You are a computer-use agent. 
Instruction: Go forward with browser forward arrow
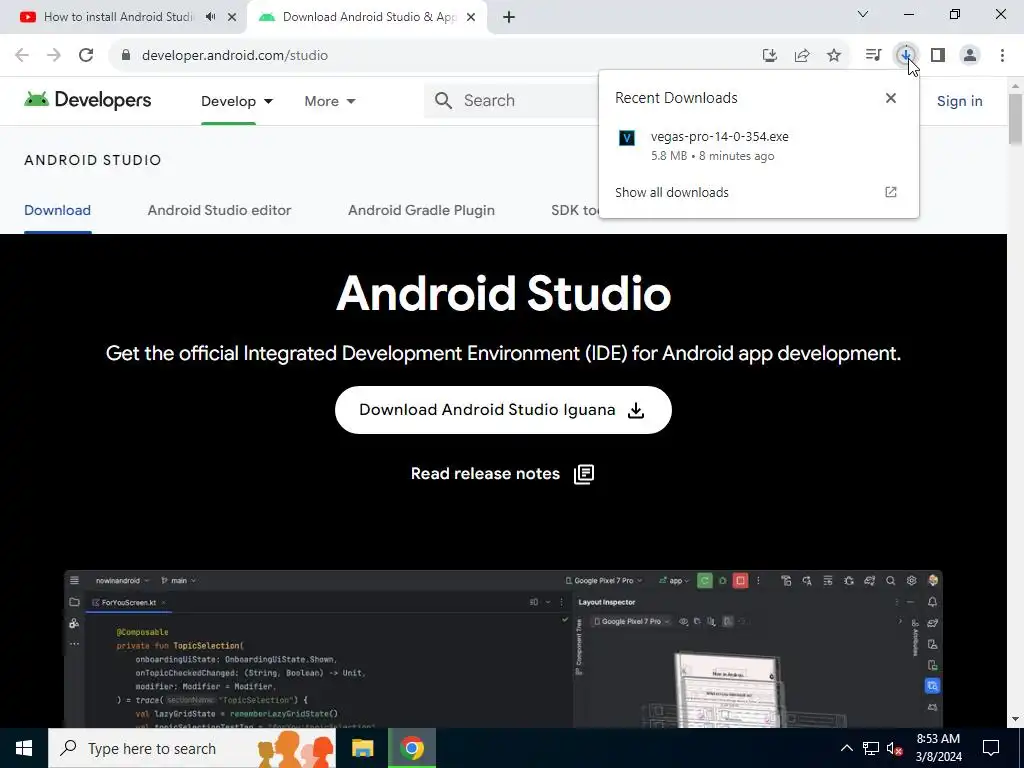pyautogui.click(x=54, y=55)
